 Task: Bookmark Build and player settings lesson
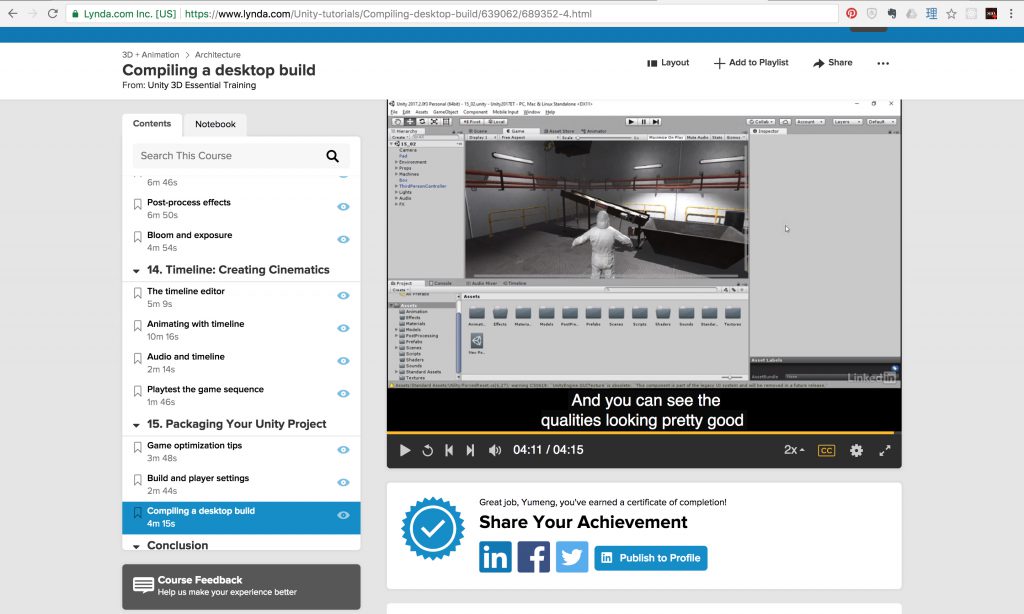click(x=137, y=480)
